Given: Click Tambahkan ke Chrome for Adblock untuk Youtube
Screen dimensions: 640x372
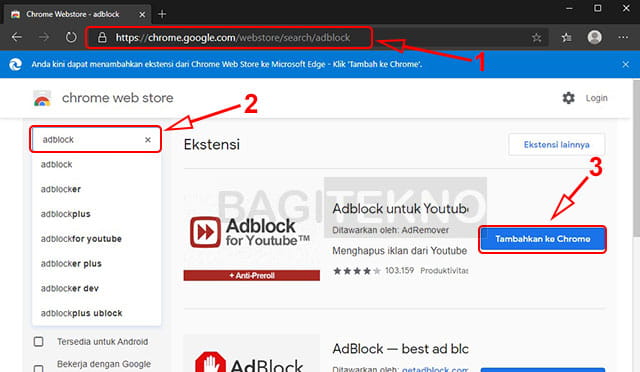Looking at the screenshot, I should [542, 239].
